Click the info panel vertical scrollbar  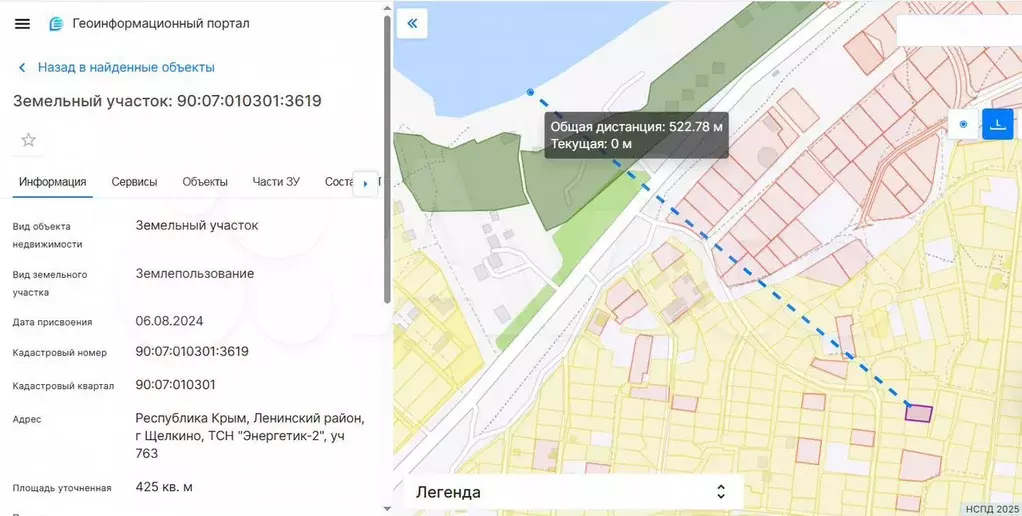point(387,160)
